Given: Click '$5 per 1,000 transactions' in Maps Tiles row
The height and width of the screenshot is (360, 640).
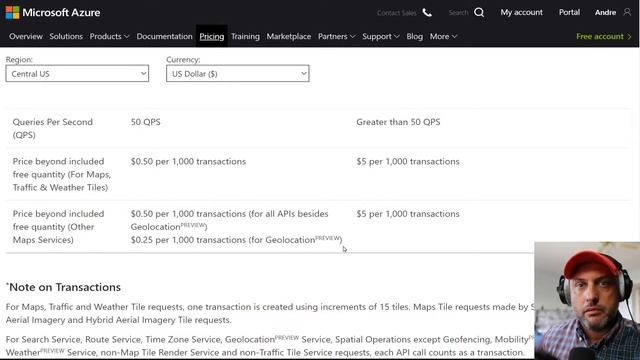Looking at the screenshot, I should [408, 161].
